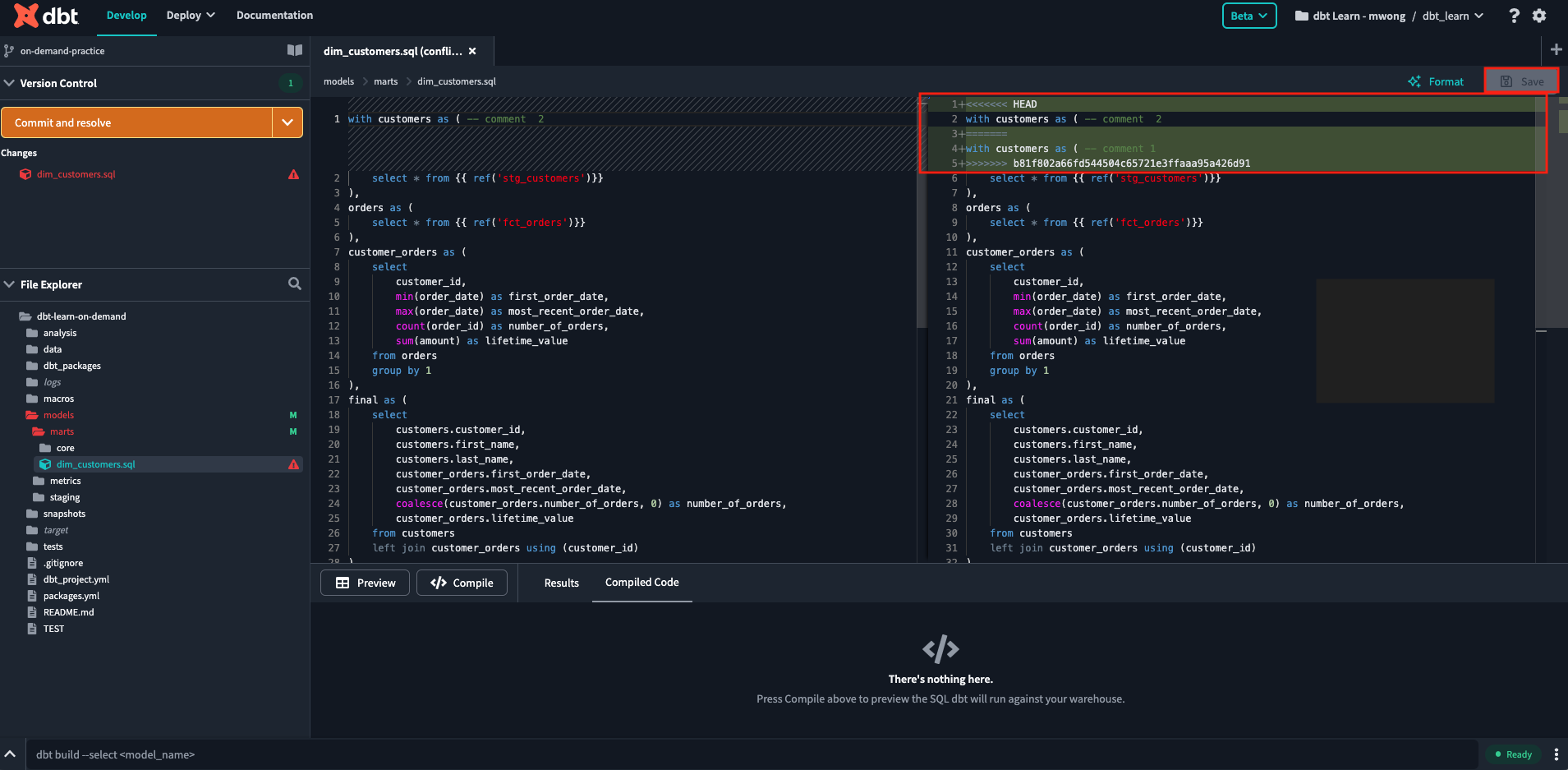
Task: Click the dbt logo
Action: pyautogui.click(x=45, y=15)
